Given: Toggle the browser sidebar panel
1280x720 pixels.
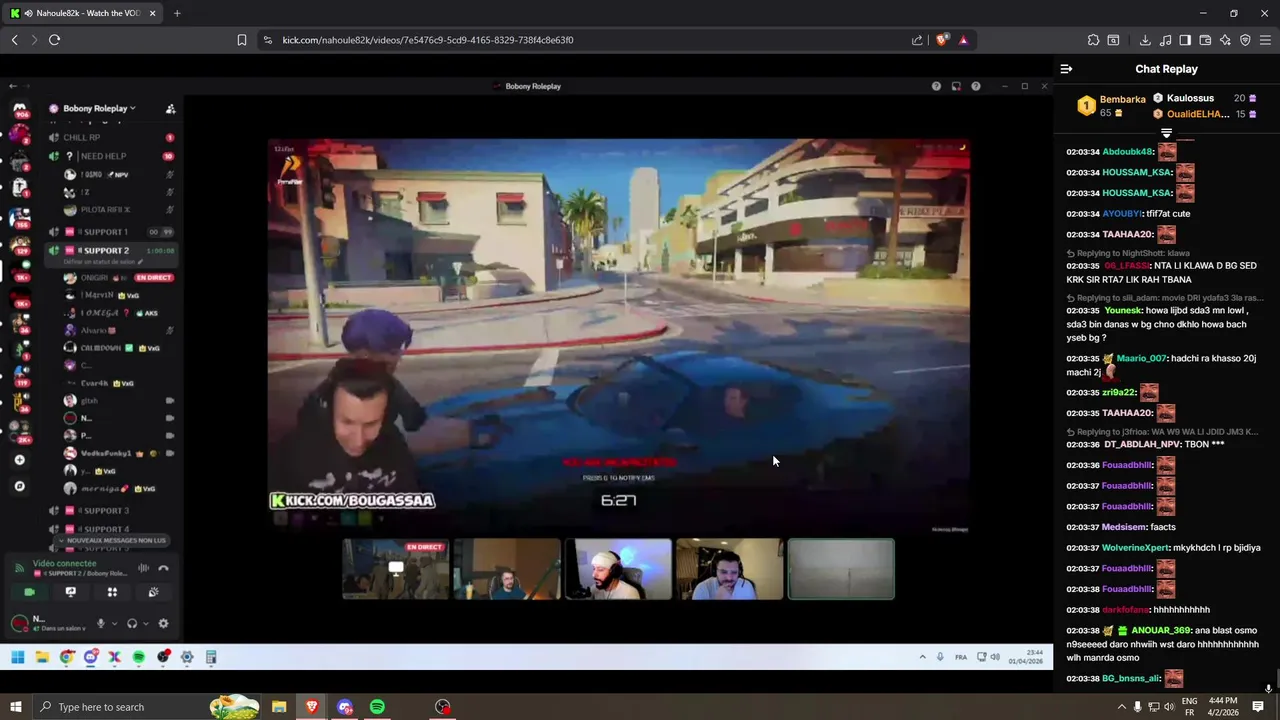Looking at the screenshot, I should (x=1185, y=40).
